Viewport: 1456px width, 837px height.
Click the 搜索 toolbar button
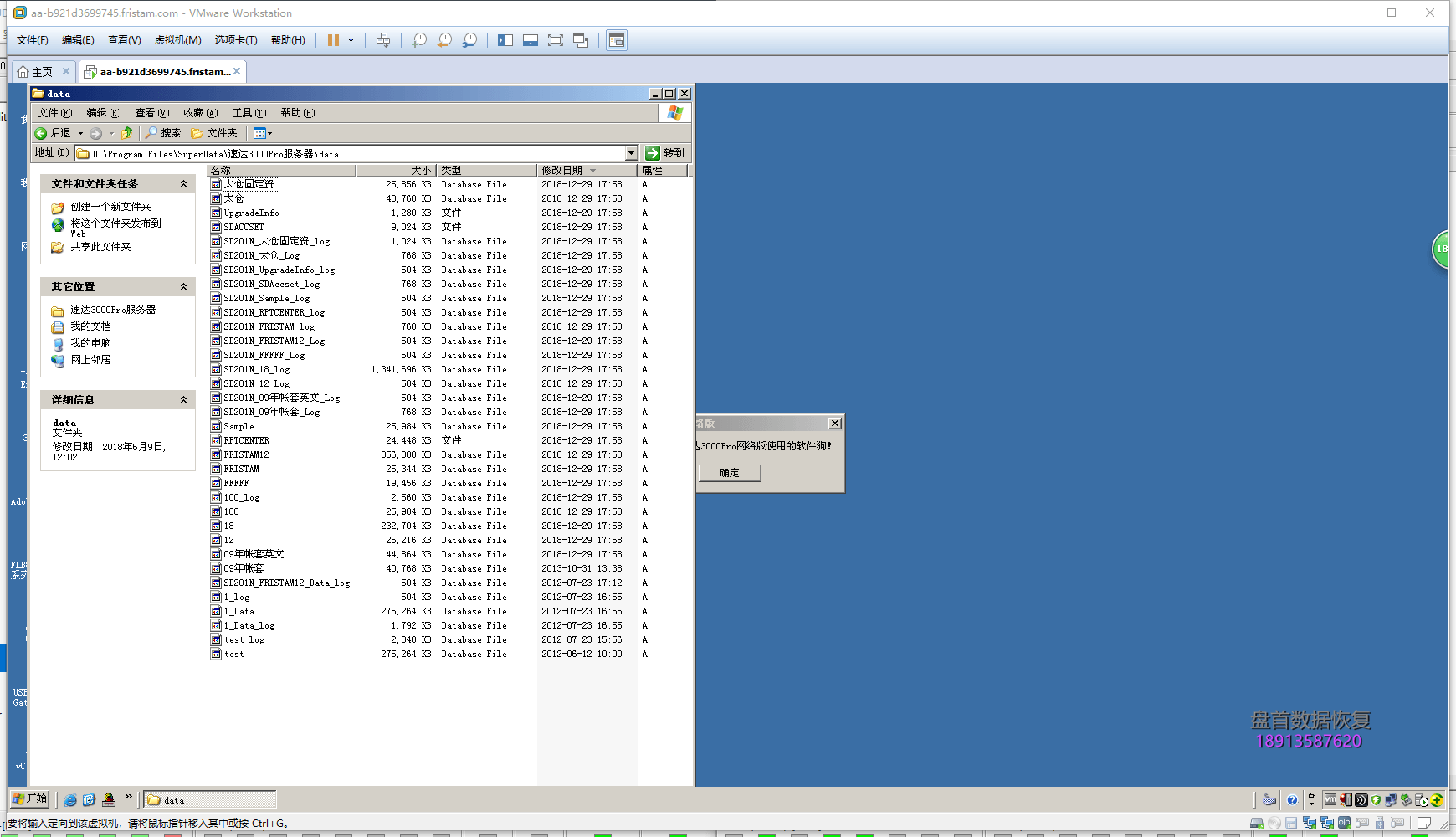click(x=162, y=133)
